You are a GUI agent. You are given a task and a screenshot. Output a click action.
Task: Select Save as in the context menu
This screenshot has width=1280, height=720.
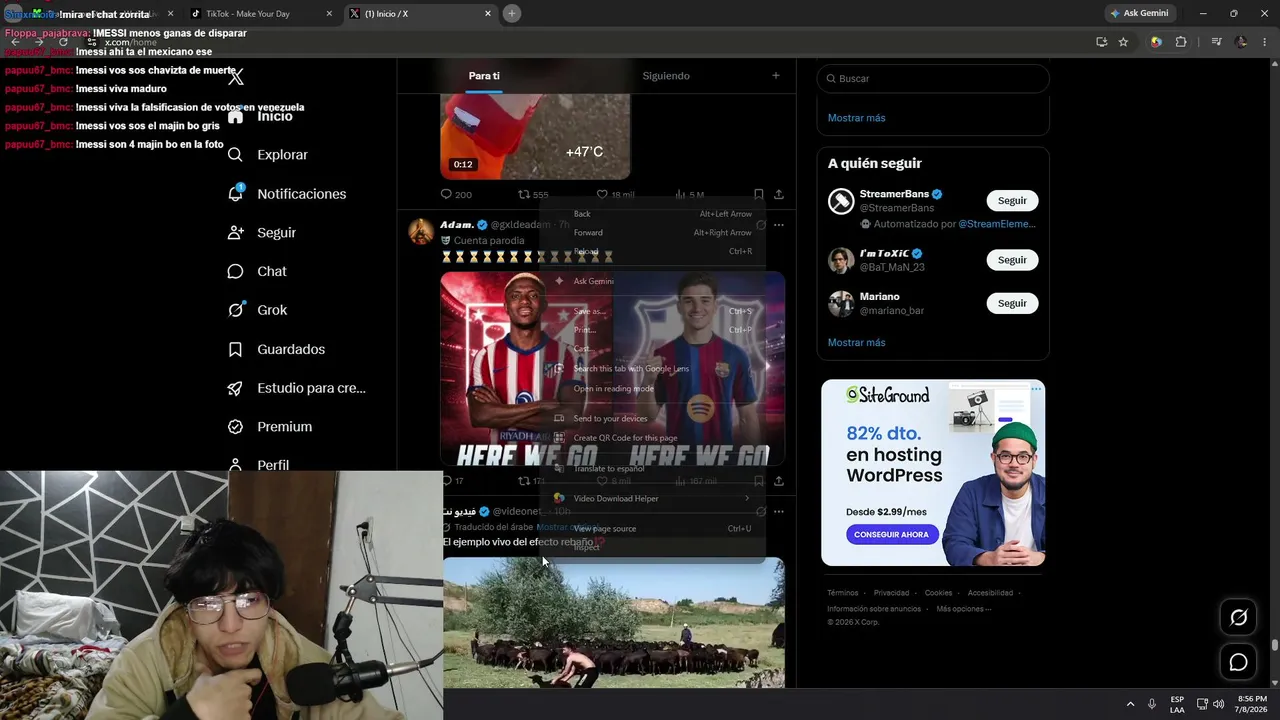[652, 311]
